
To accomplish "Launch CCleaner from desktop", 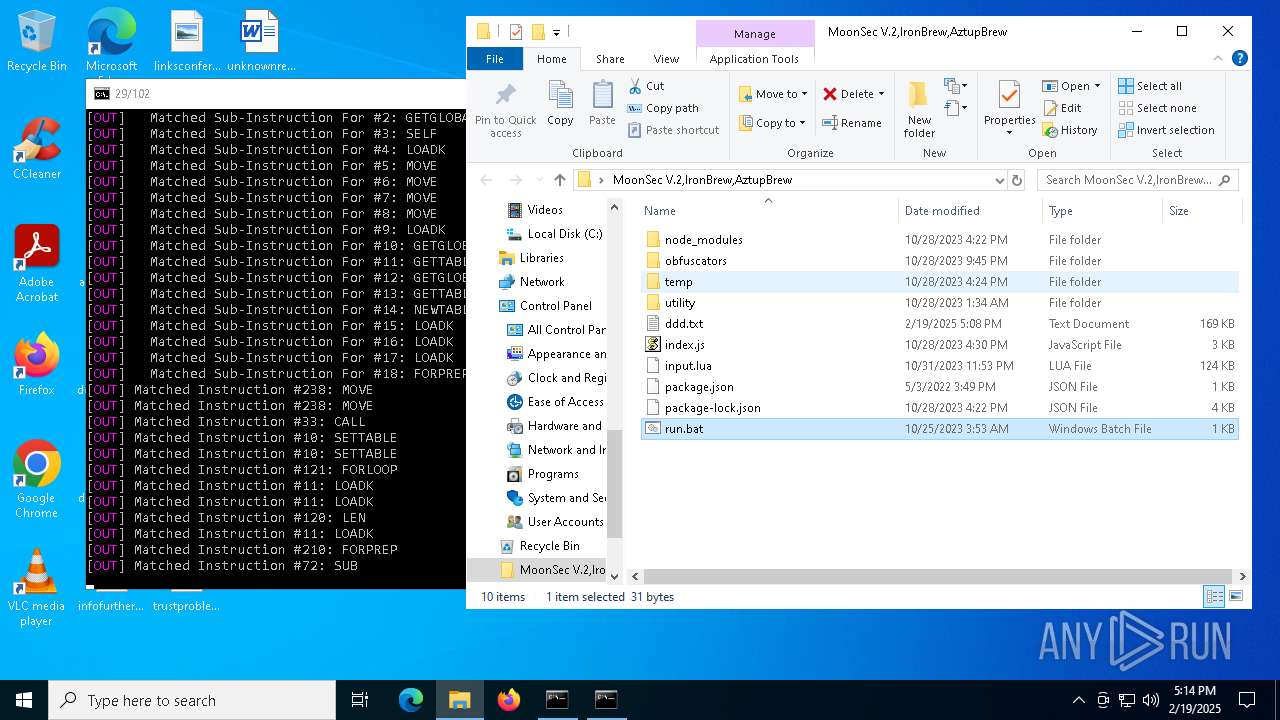I will click(x=37, y=148).
